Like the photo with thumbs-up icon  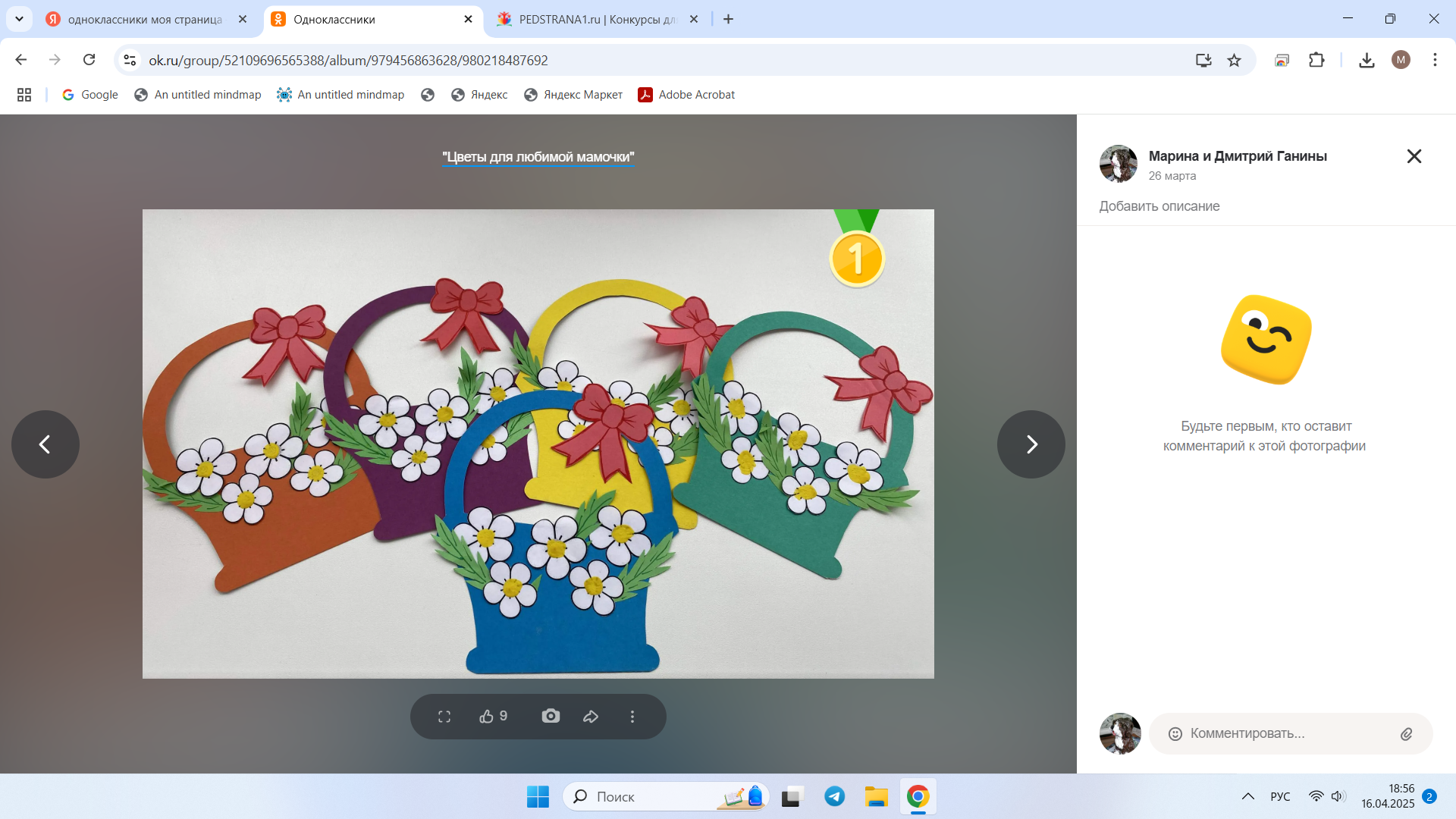493,717
